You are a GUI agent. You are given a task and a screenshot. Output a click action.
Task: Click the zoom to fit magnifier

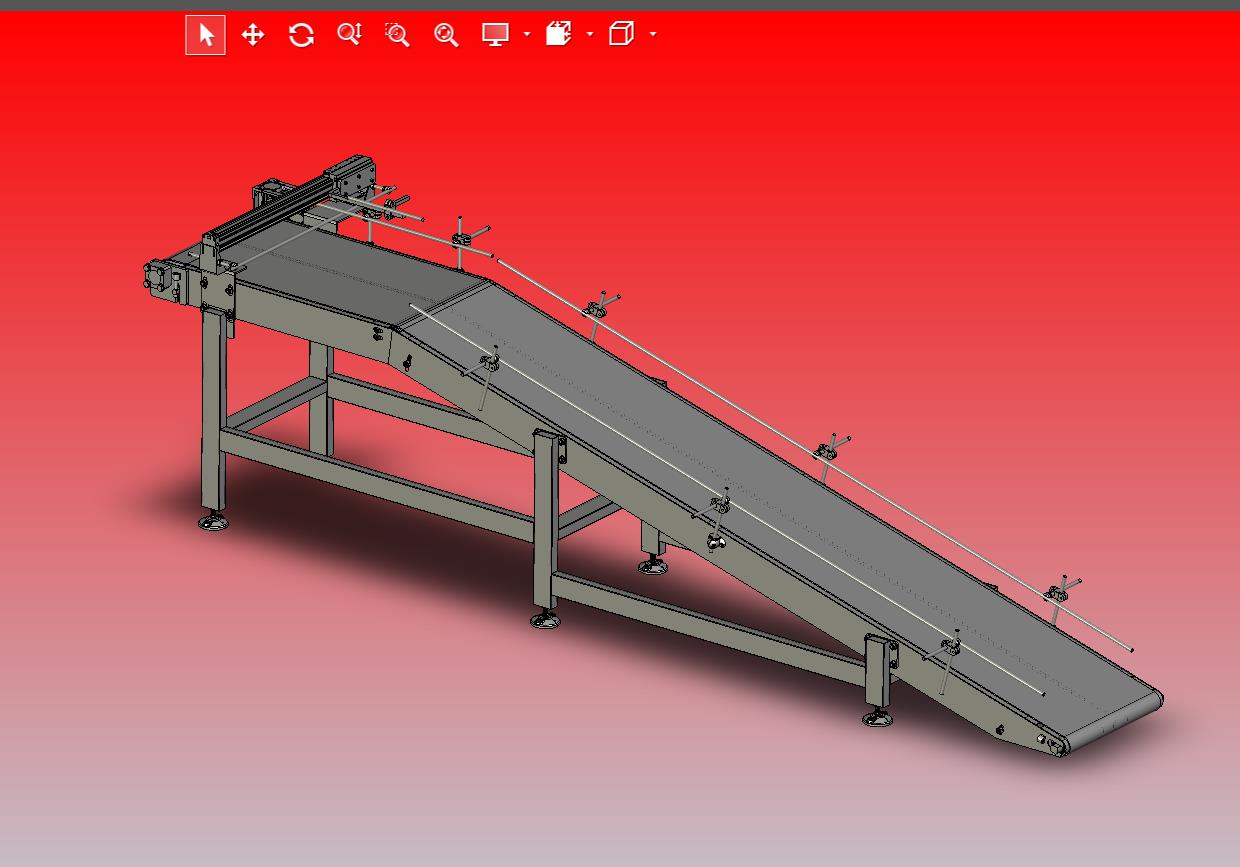tap(446, 35)
